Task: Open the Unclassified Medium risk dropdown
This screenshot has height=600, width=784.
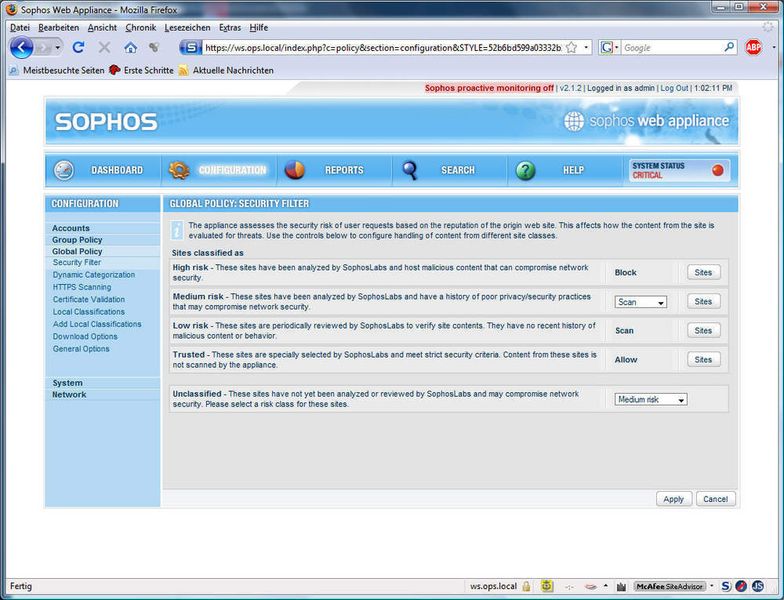Action: click(650, 400)
